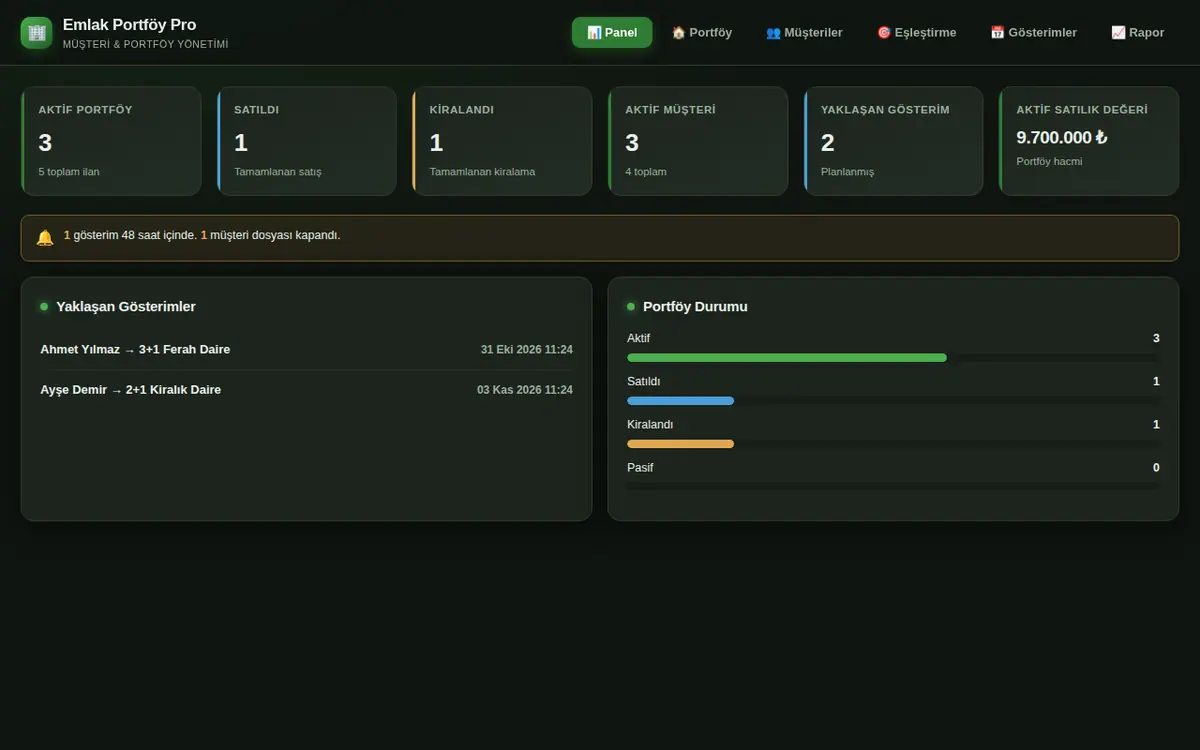Open the Rapor tab

point(1138,33)
